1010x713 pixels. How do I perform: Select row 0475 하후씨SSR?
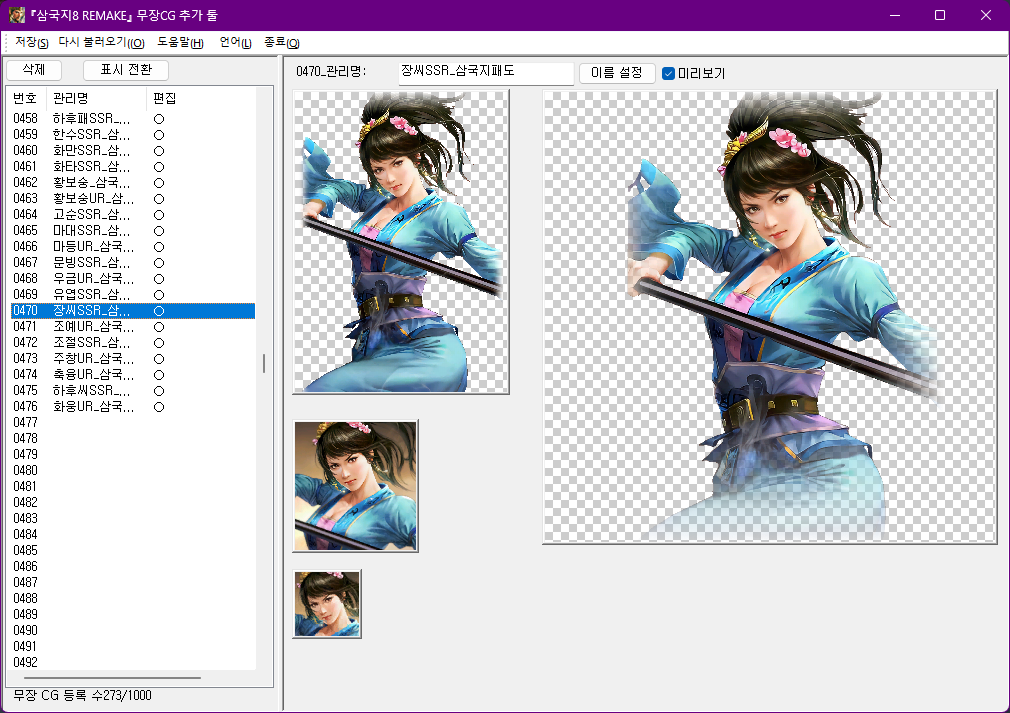point(133,390)
